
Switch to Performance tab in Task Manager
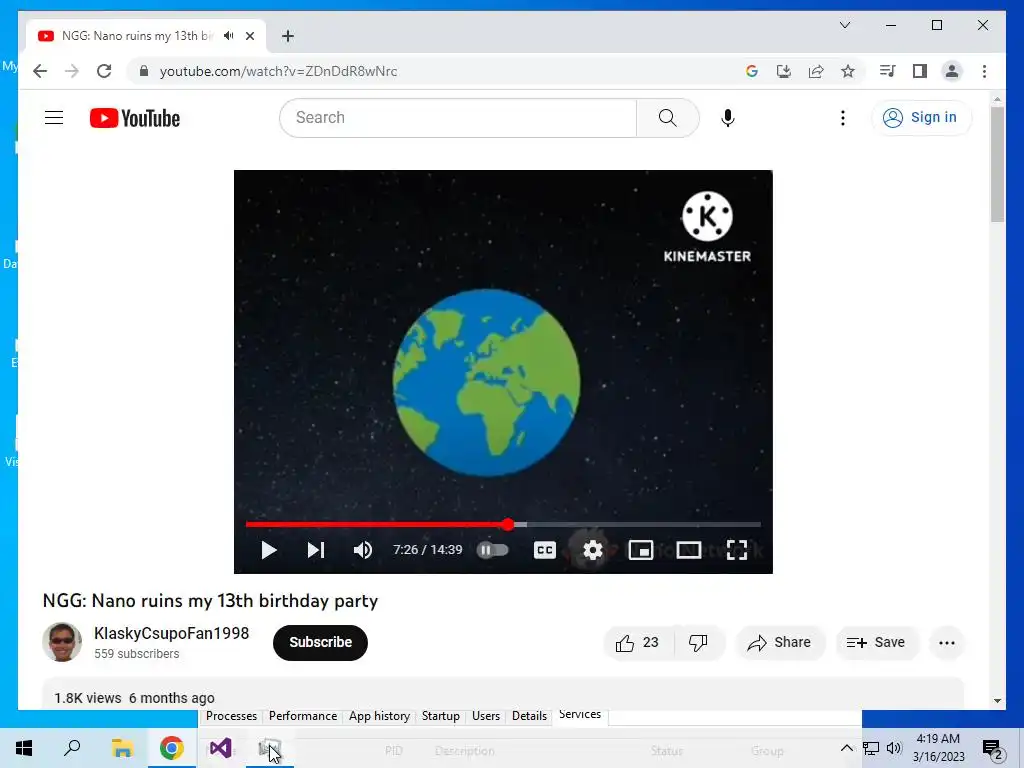(303, 716)
